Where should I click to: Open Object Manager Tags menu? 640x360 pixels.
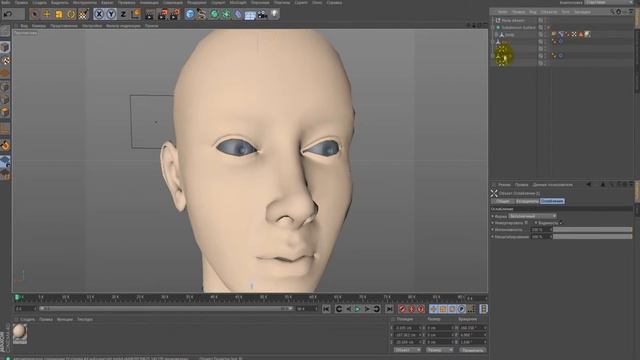pos(565,12)
